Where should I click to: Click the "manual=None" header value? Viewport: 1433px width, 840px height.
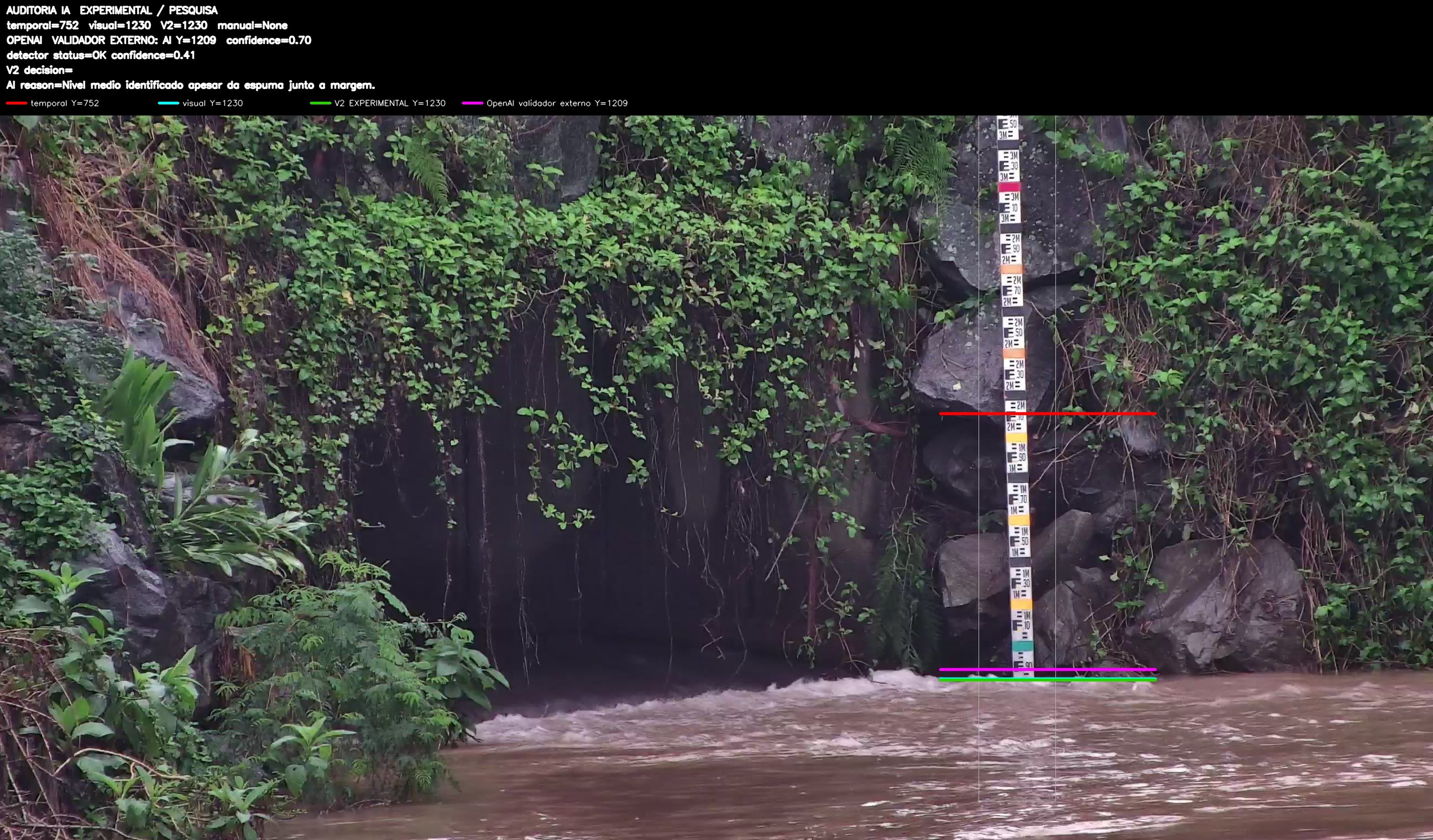click(x=253, y=25)
